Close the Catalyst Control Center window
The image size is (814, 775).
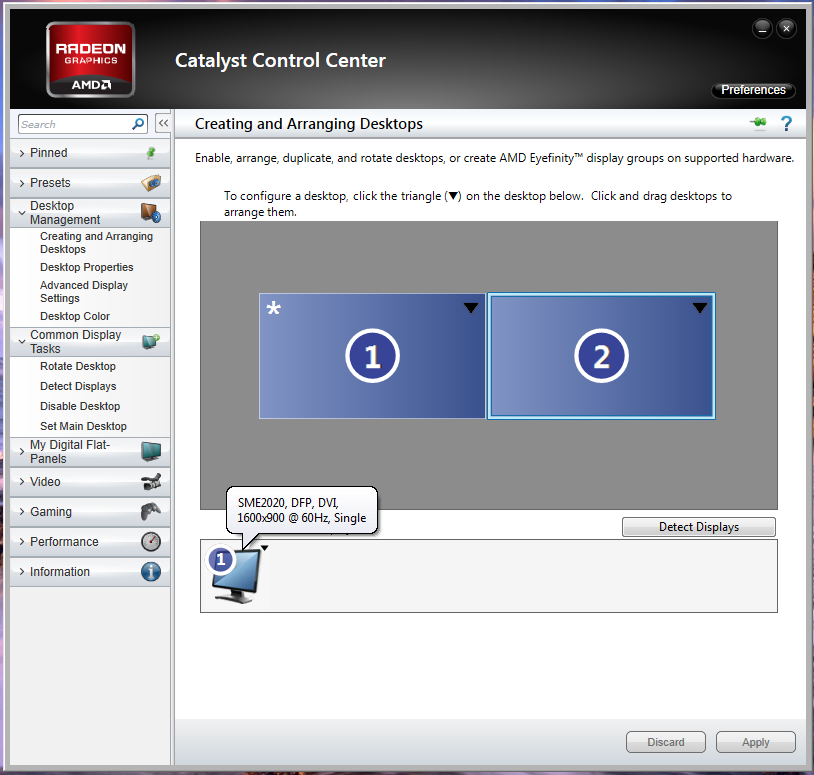(786, 29)
